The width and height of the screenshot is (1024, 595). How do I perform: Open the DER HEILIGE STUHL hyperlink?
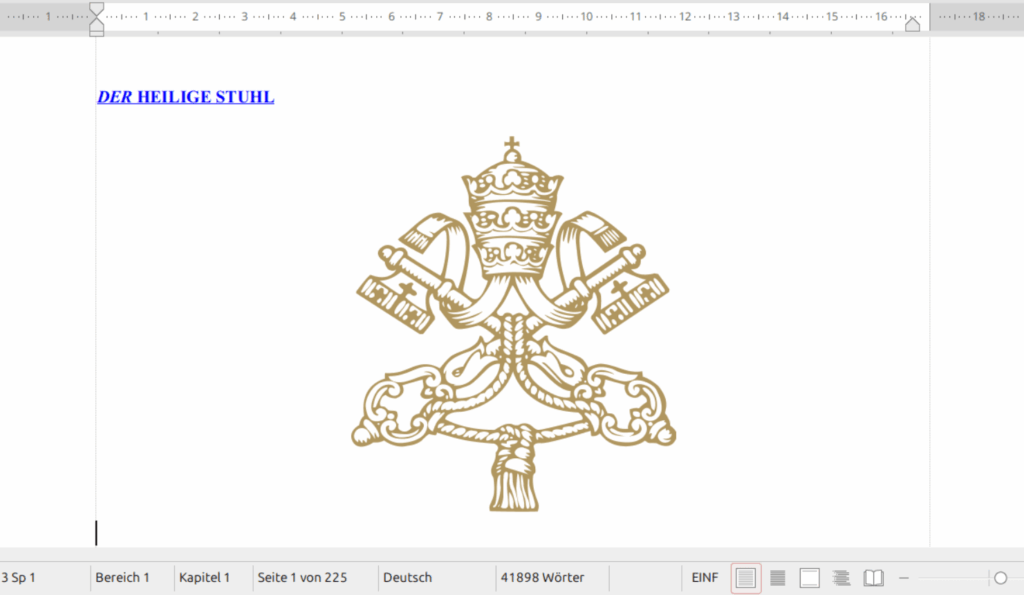(x=185, y=97)
